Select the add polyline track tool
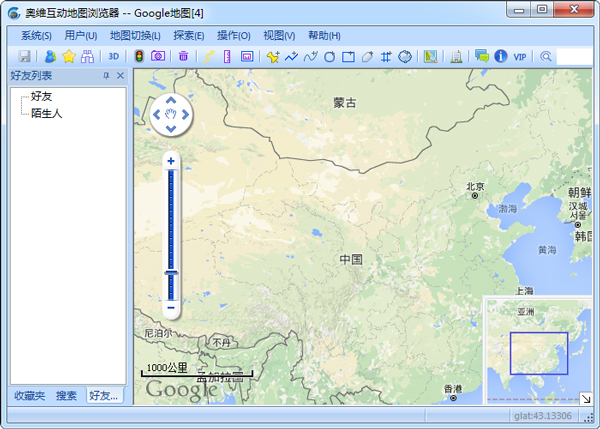Screen dimensions: 600x429 pyautogui.click(x=292, y=57)
